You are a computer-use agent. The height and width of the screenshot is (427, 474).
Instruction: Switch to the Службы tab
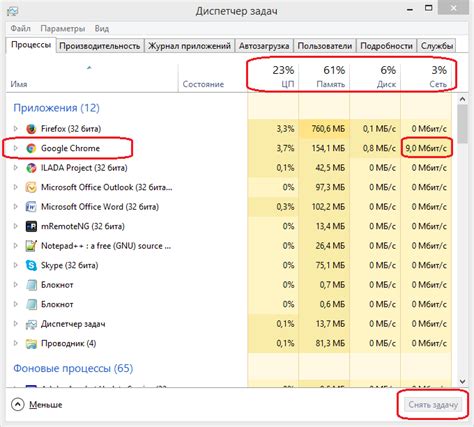point(437,46)
